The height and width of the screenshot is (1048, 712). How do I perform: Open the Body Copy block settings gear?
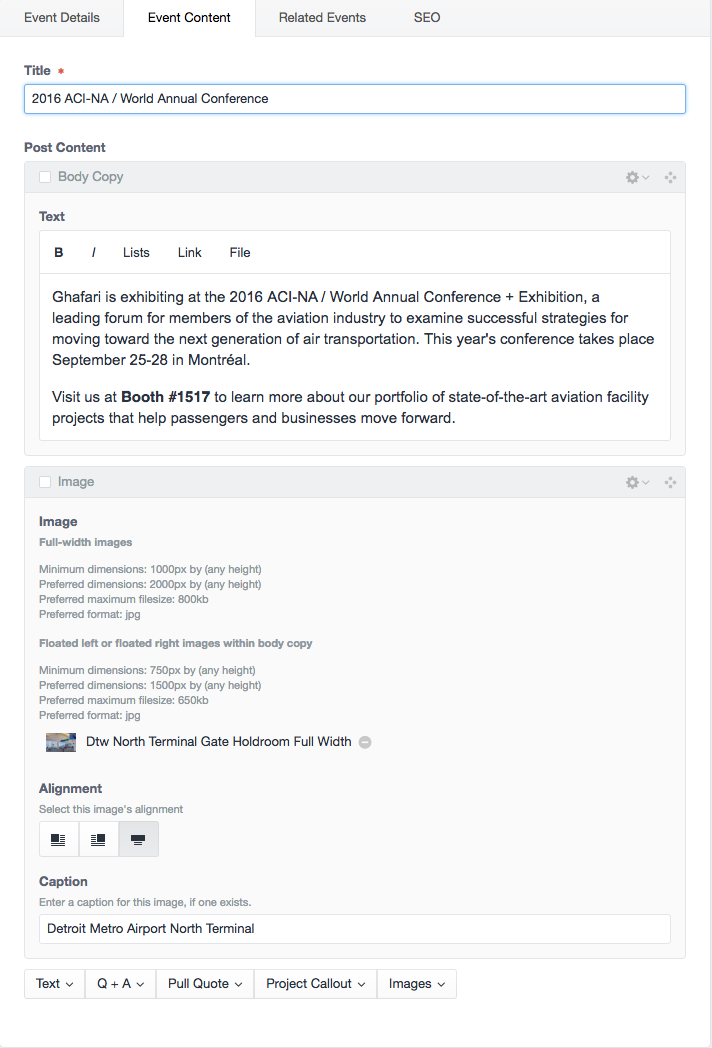(x=637, y=177)
